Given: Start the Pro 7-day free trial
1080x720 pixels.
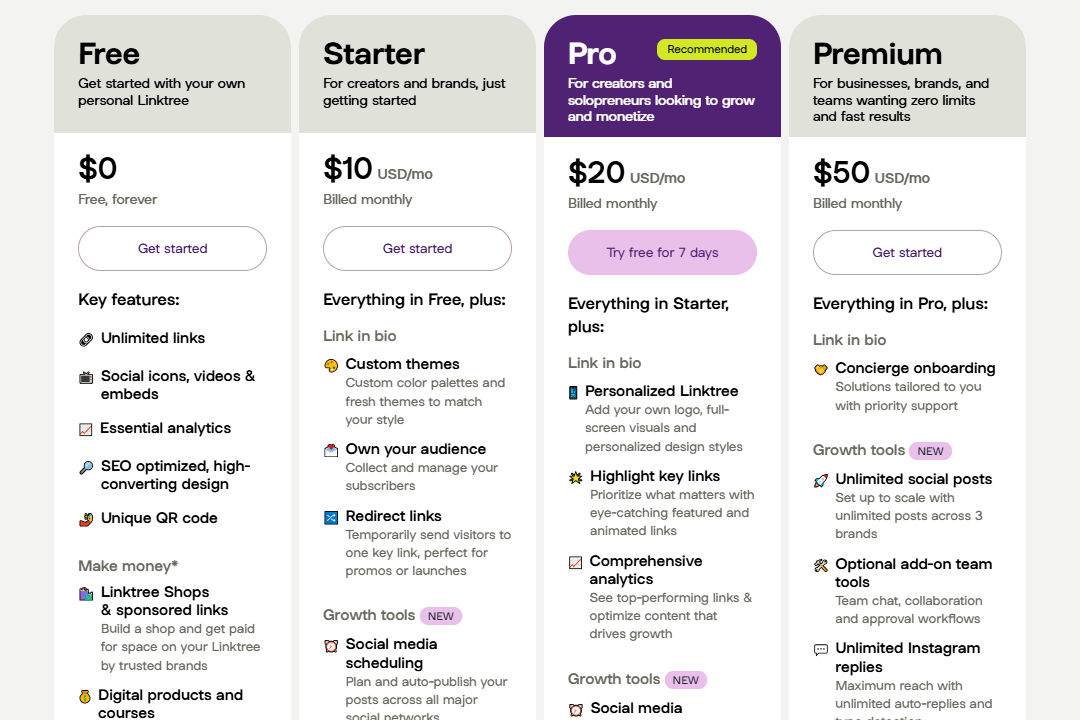Looking at the screenshot, I should [x=662, y=252].
